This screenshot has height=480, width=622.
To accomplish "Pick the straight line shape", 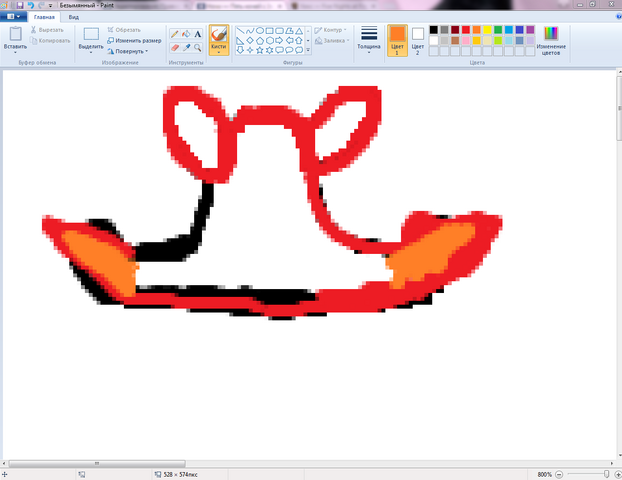I will pyautogui.click(x=240, y=31).
